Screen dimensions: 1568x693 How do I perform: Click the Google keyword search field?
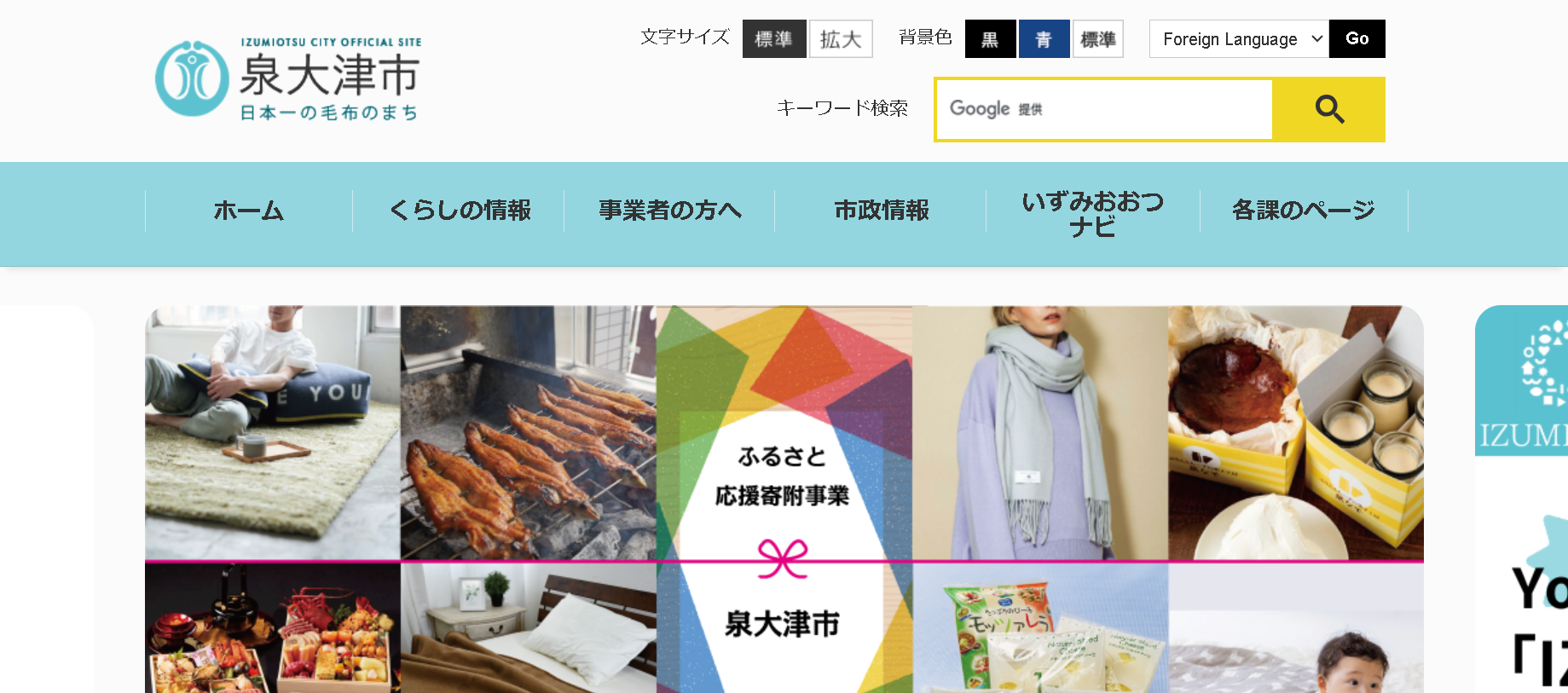[x=1104, y=110]
